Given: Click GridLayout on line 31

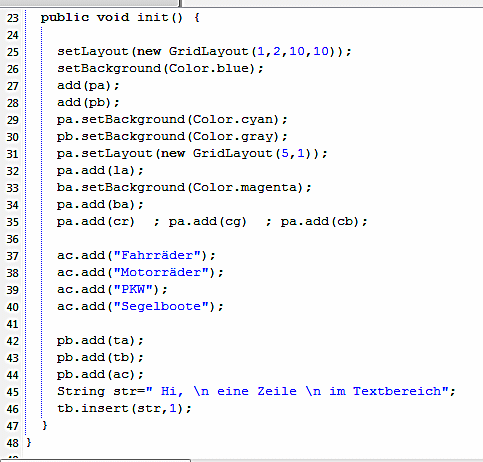Looking at the screenshot, I should [233, 153].
